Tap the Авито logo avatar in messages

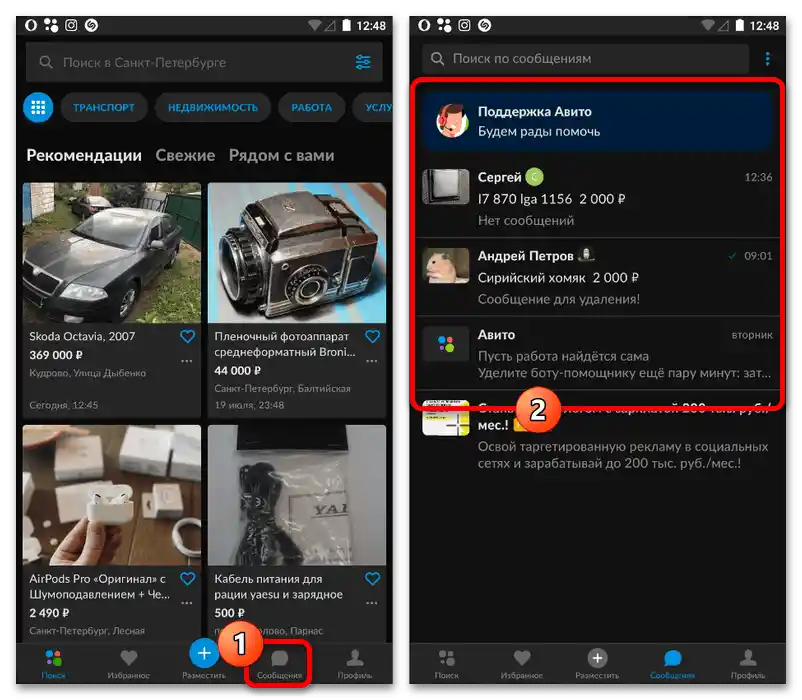[445, 344]
